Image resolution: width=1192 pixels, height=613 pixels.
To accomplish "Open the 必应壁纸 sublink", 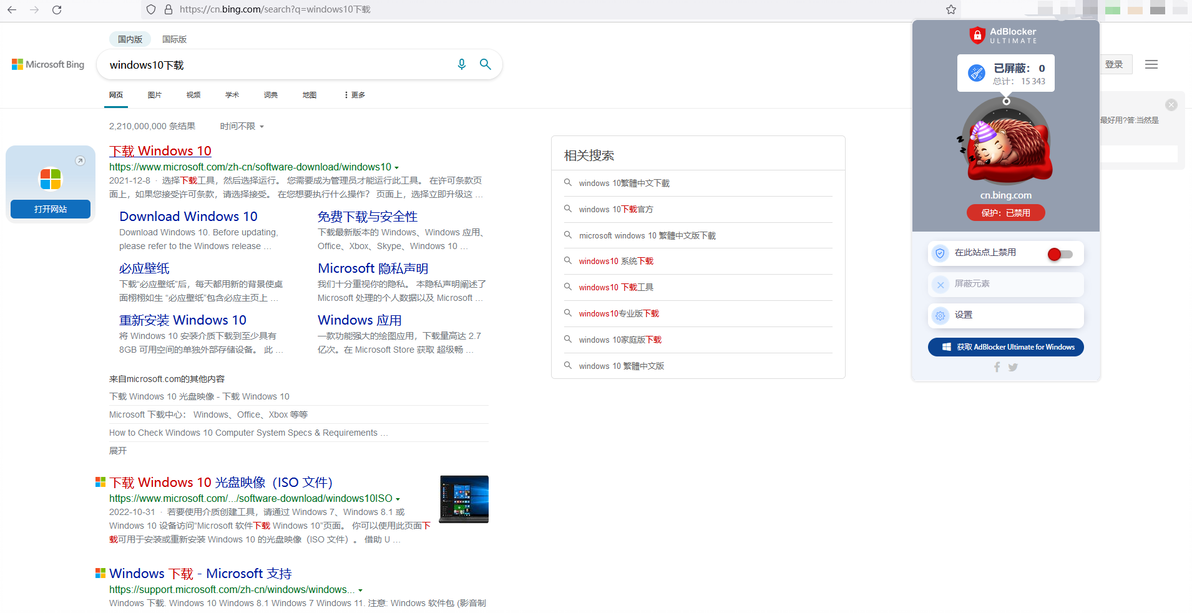I will [x=144, y=268].
